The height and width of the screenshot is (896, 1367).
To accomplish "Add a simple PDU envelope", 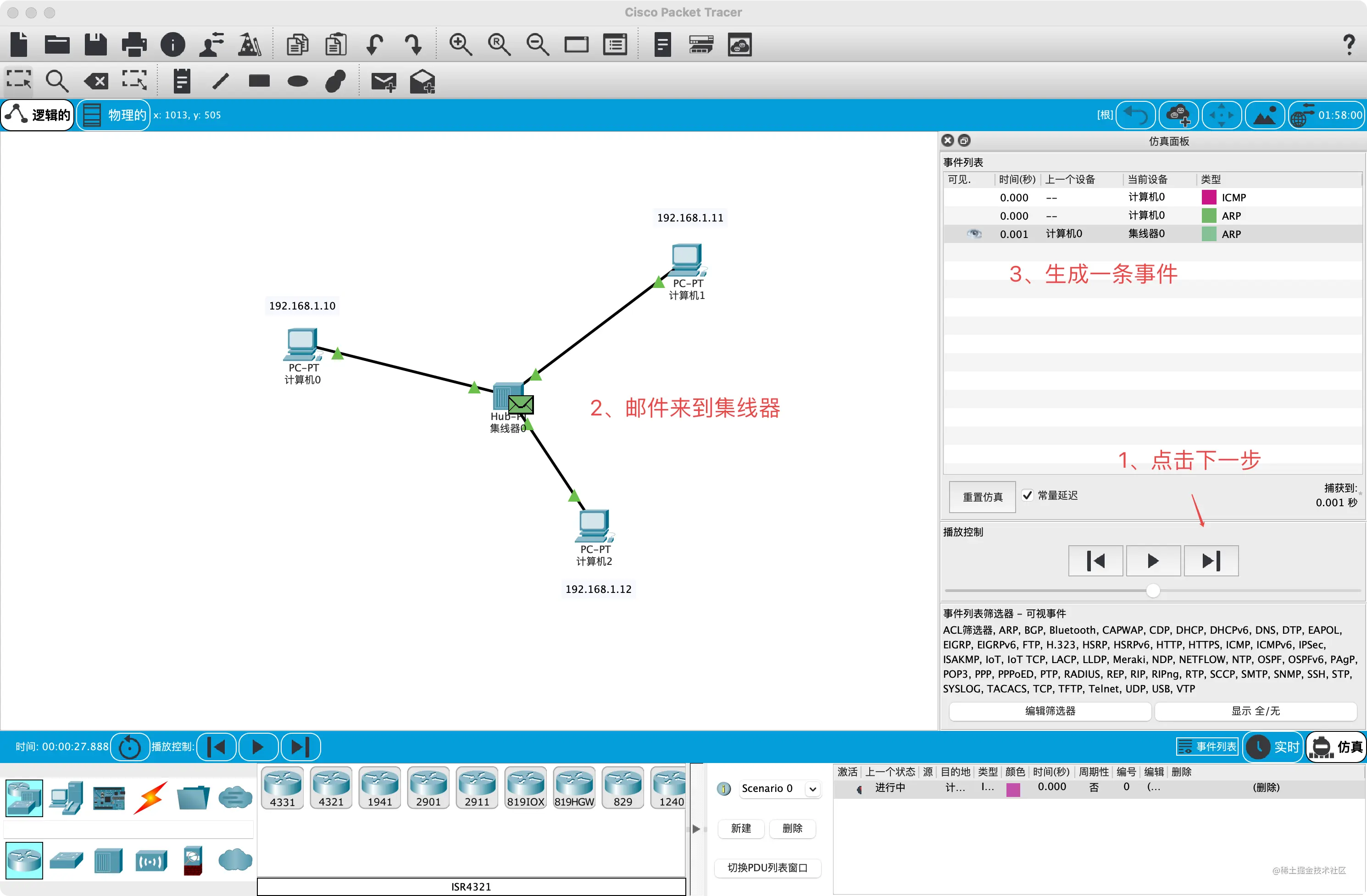I will coord(383,82).
